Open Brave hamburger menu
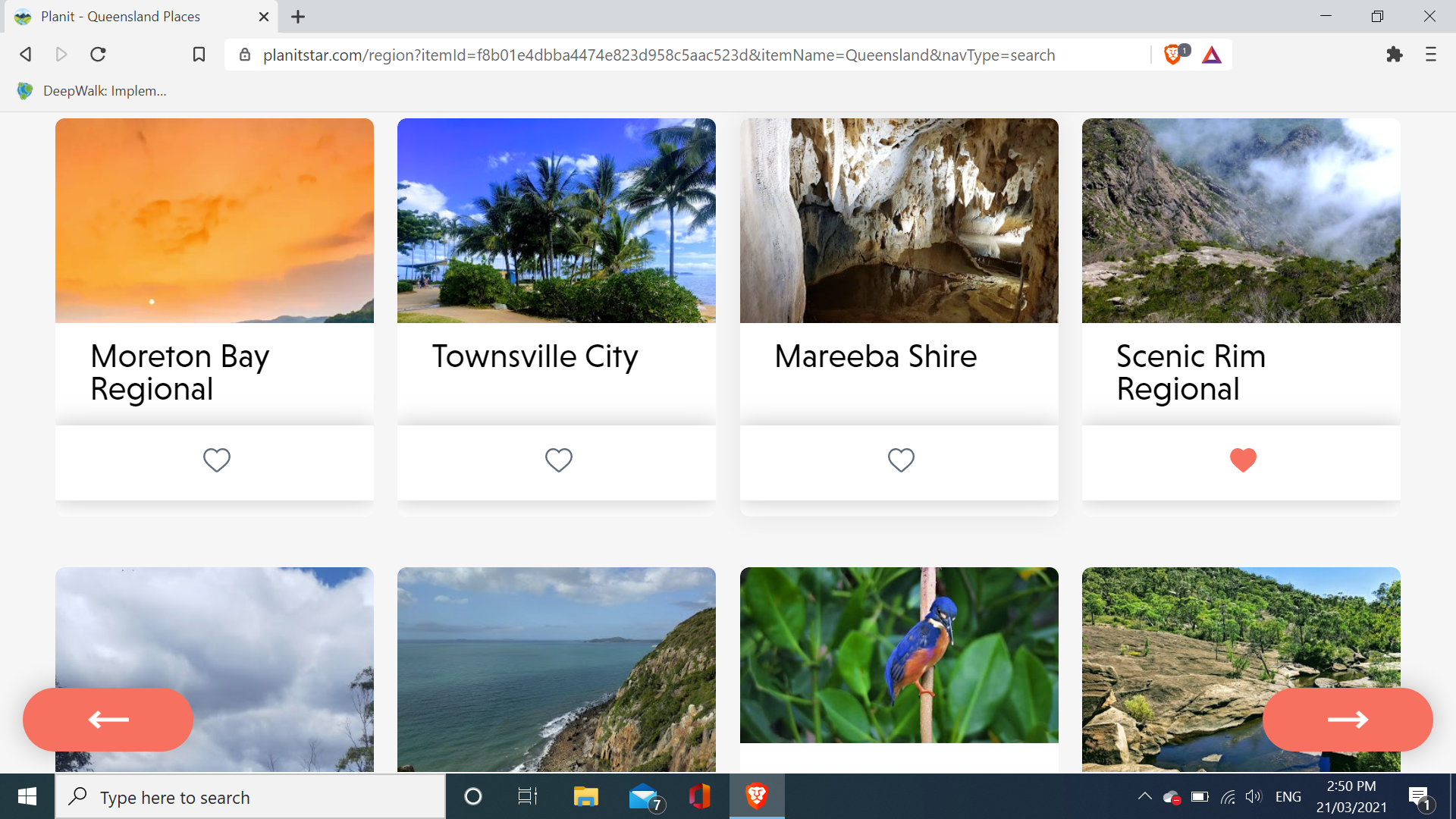Viewport: 1456px width, 819px height. click(x=1430, y=55)
